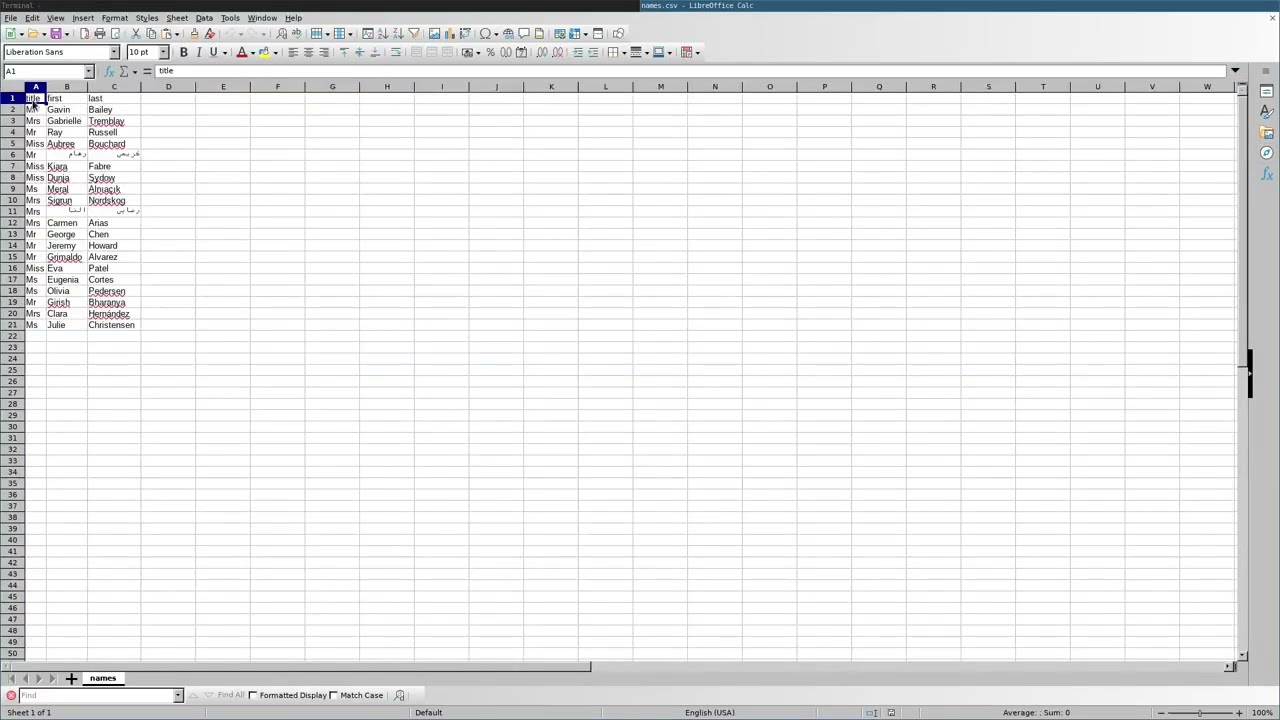Screen dimensions: 1280x720
Task: Enable the Match Case checkbox
Action: 334,695
